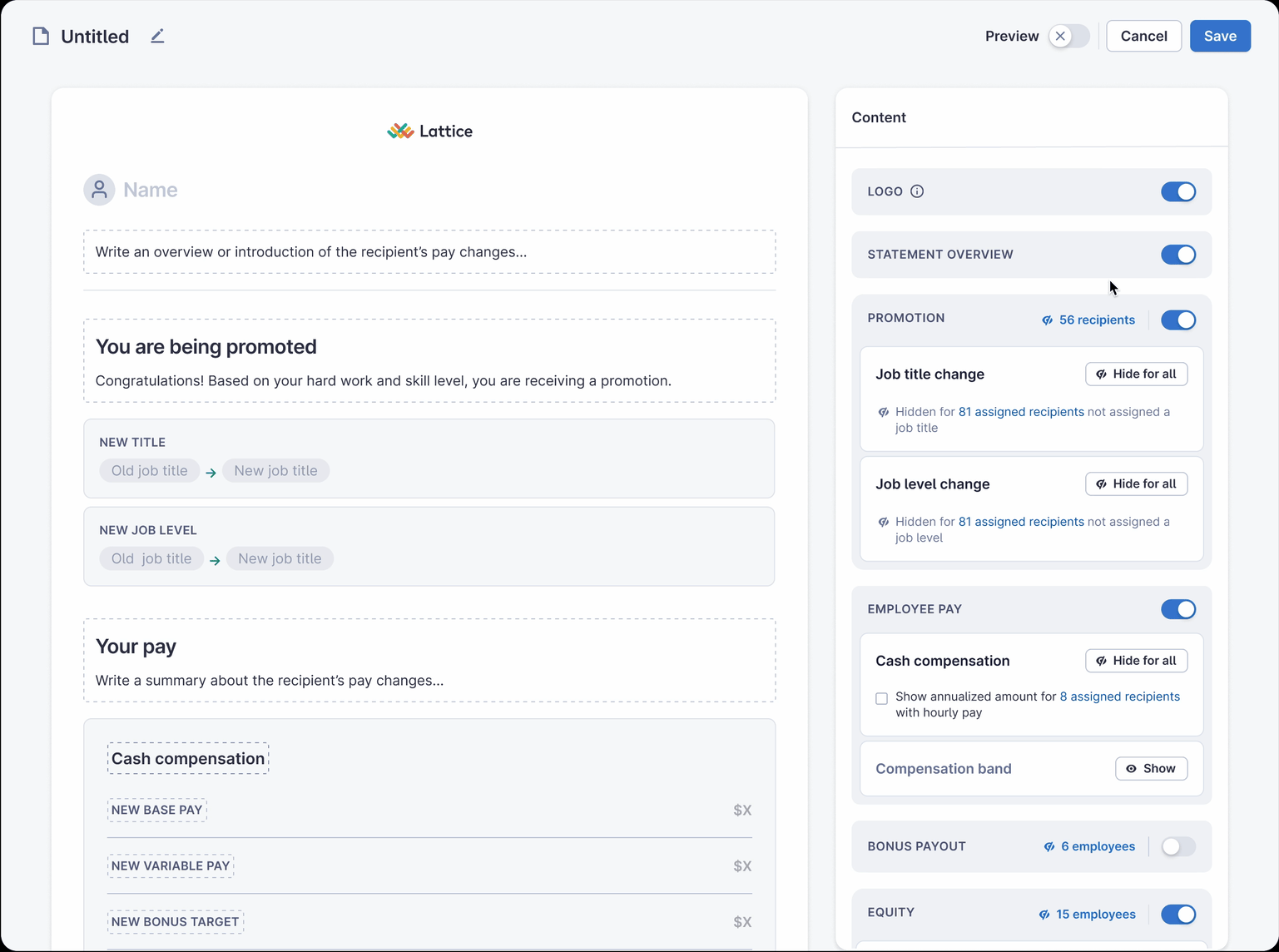The width and height of the screenshot is (1279, 952).
Task: Click Hide for all on Job level change
Action: pos(1137,483)
